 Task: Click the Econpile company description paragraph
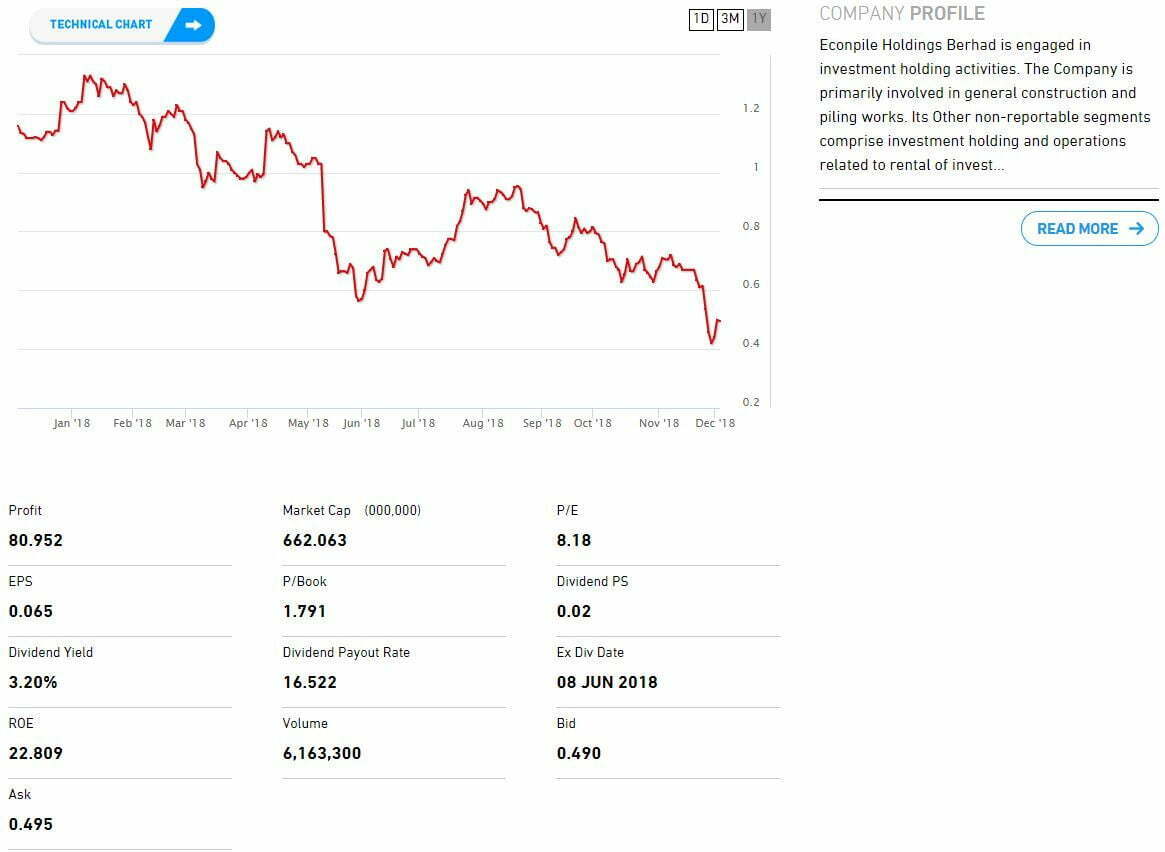point(985,105)
